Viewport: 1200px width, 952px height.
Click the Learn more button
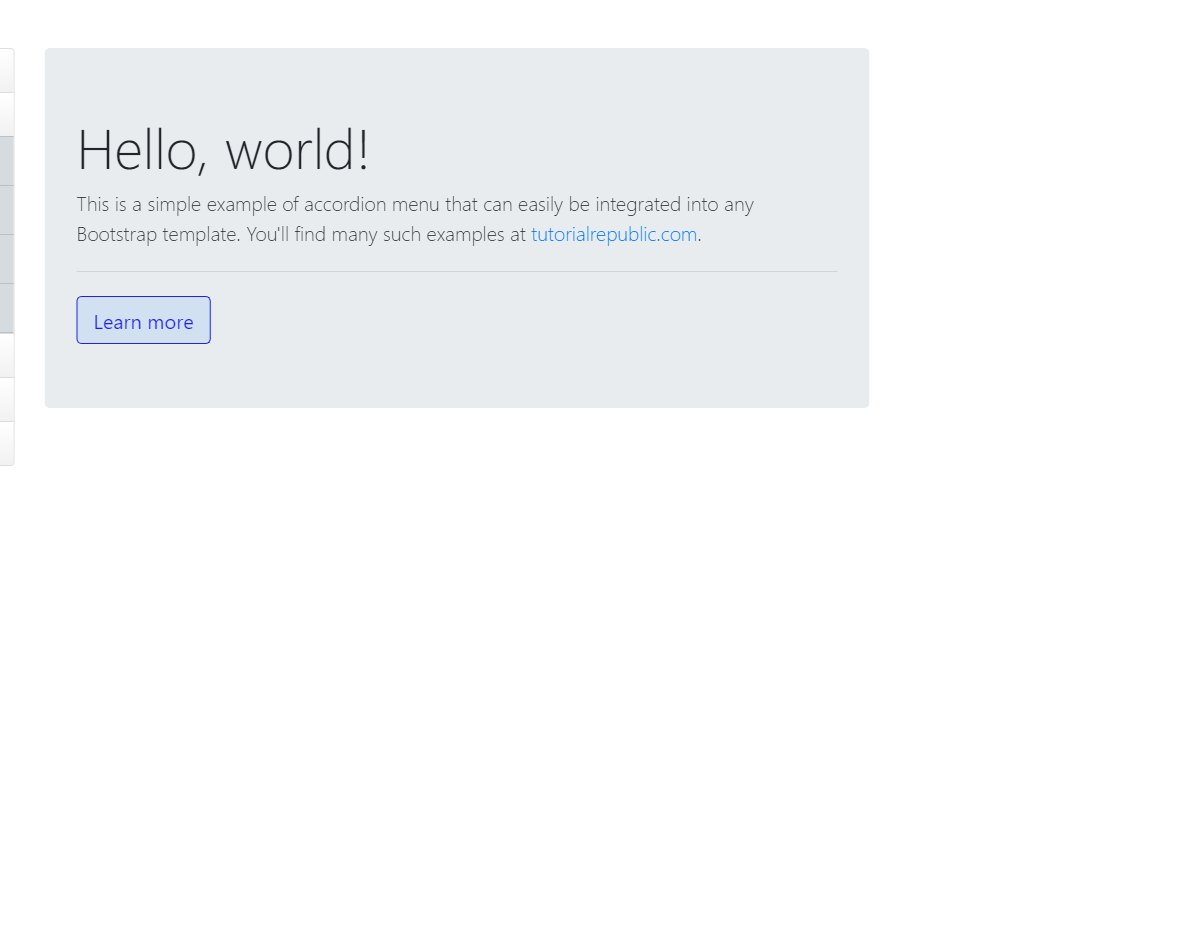[x=143, y=320]
